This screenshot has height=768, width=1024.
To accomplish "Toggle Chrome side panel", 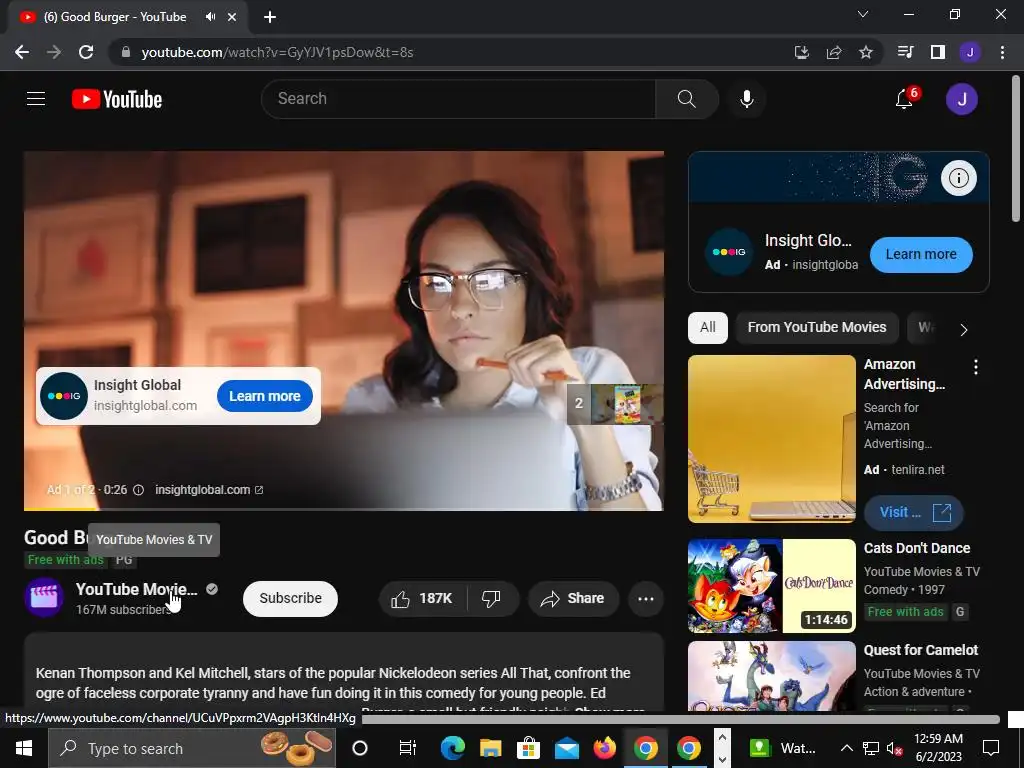I will pos(938,52).
